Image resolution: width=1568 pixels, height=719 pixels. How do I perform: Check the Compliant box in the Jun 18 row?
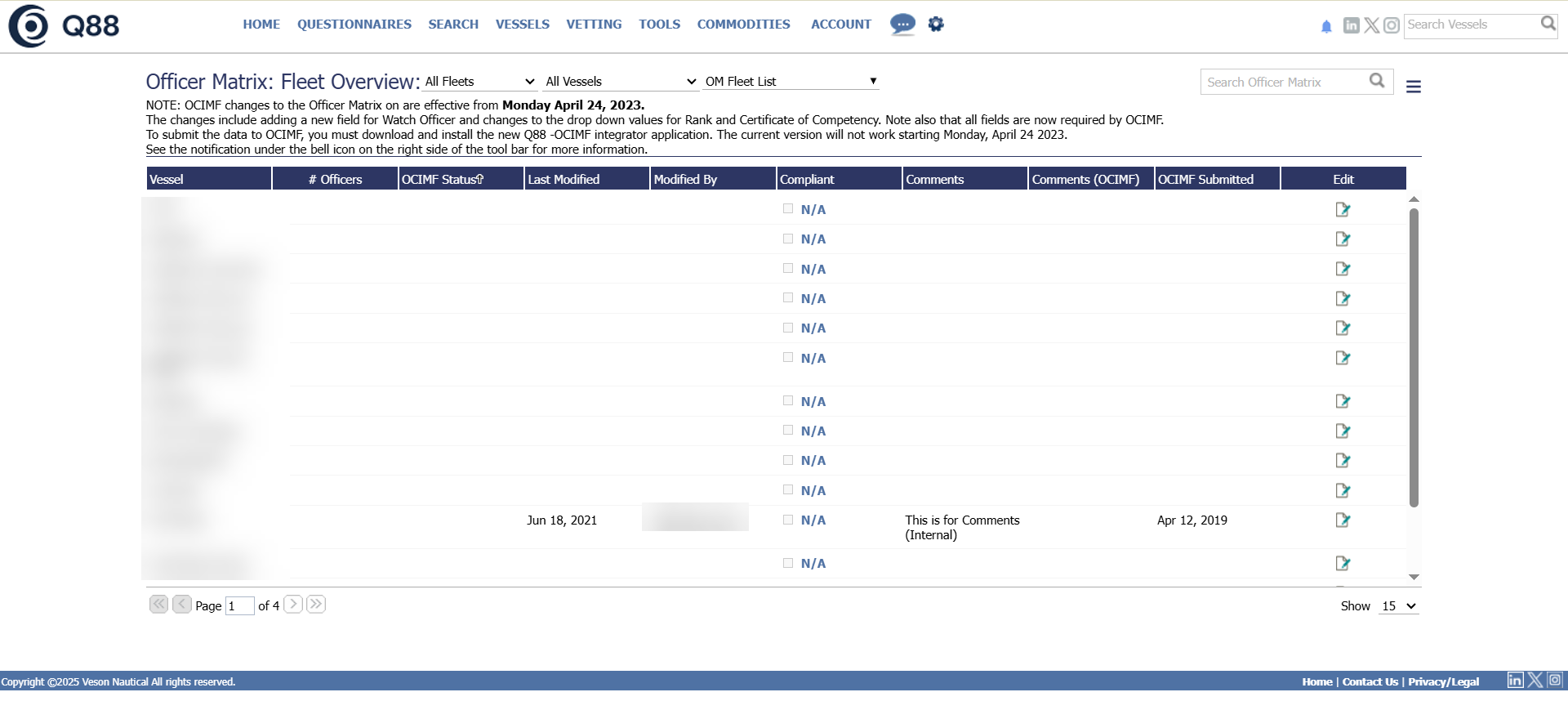pos(788,520)
